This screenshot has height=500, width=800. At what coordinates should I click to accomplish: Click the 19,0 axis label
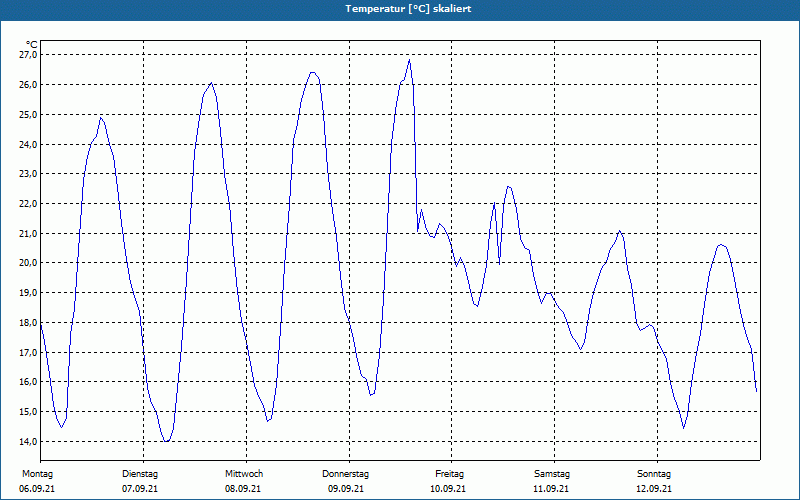(29, 293)
